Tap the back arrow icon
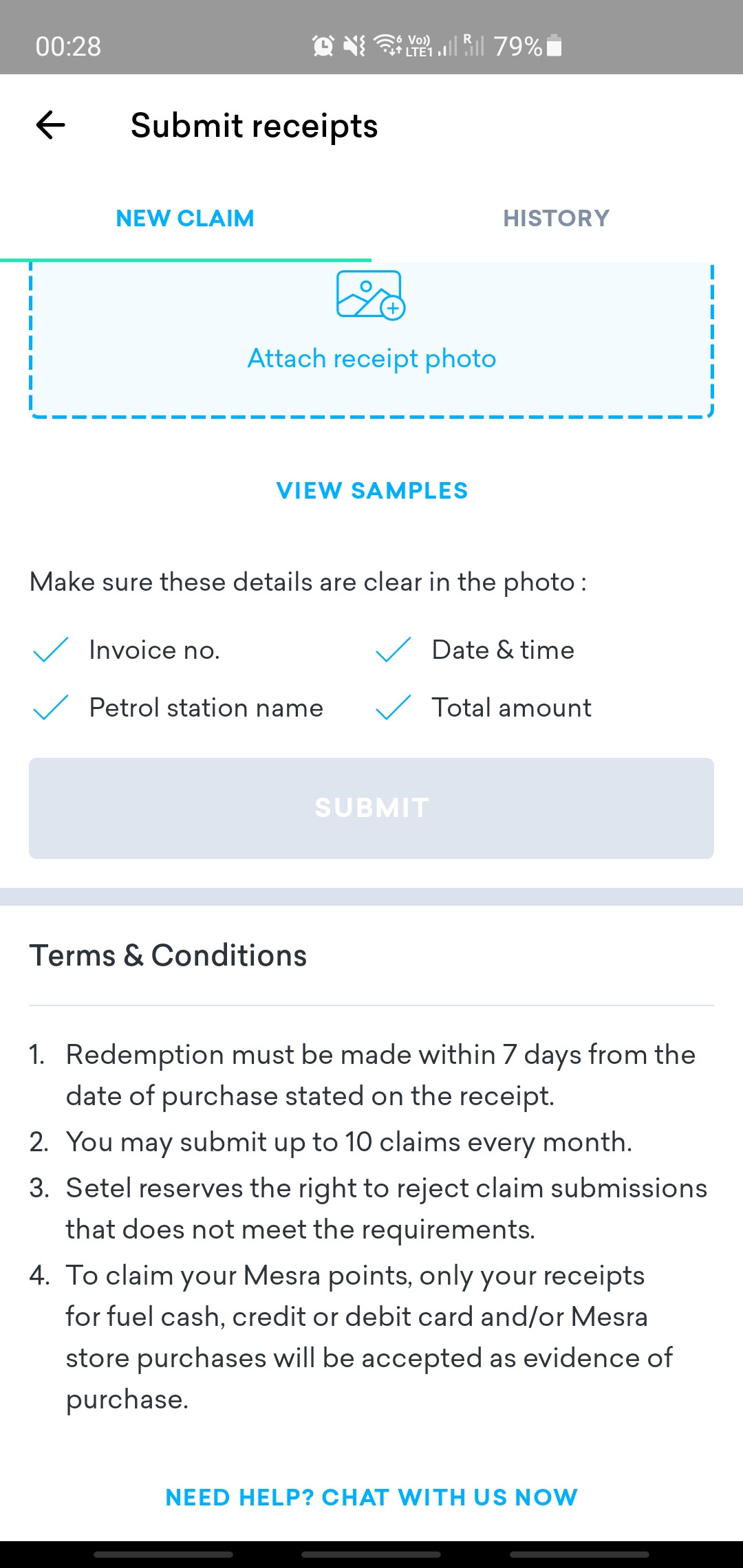Image resolution: width=743 pixels, height=1568 pixels. 50,125
